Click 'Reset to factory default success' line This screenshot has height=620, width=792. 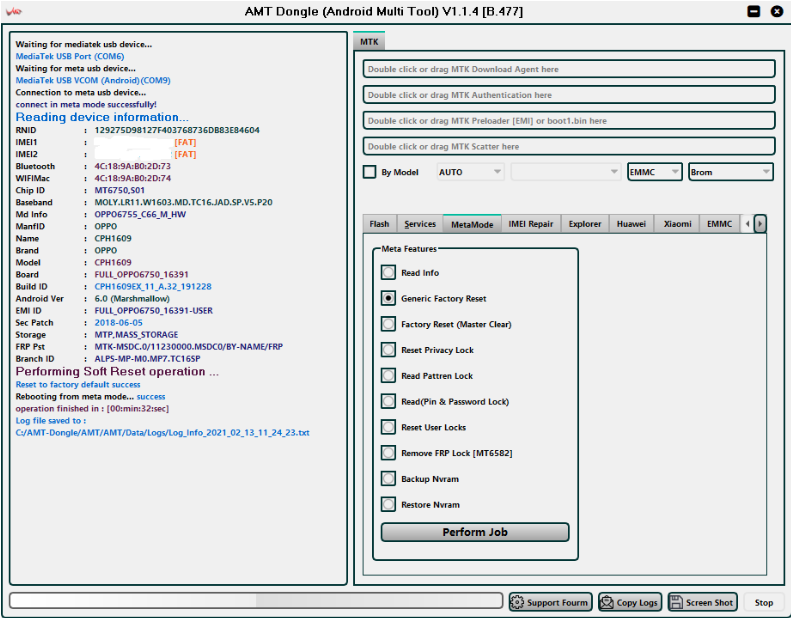[78, 385]
